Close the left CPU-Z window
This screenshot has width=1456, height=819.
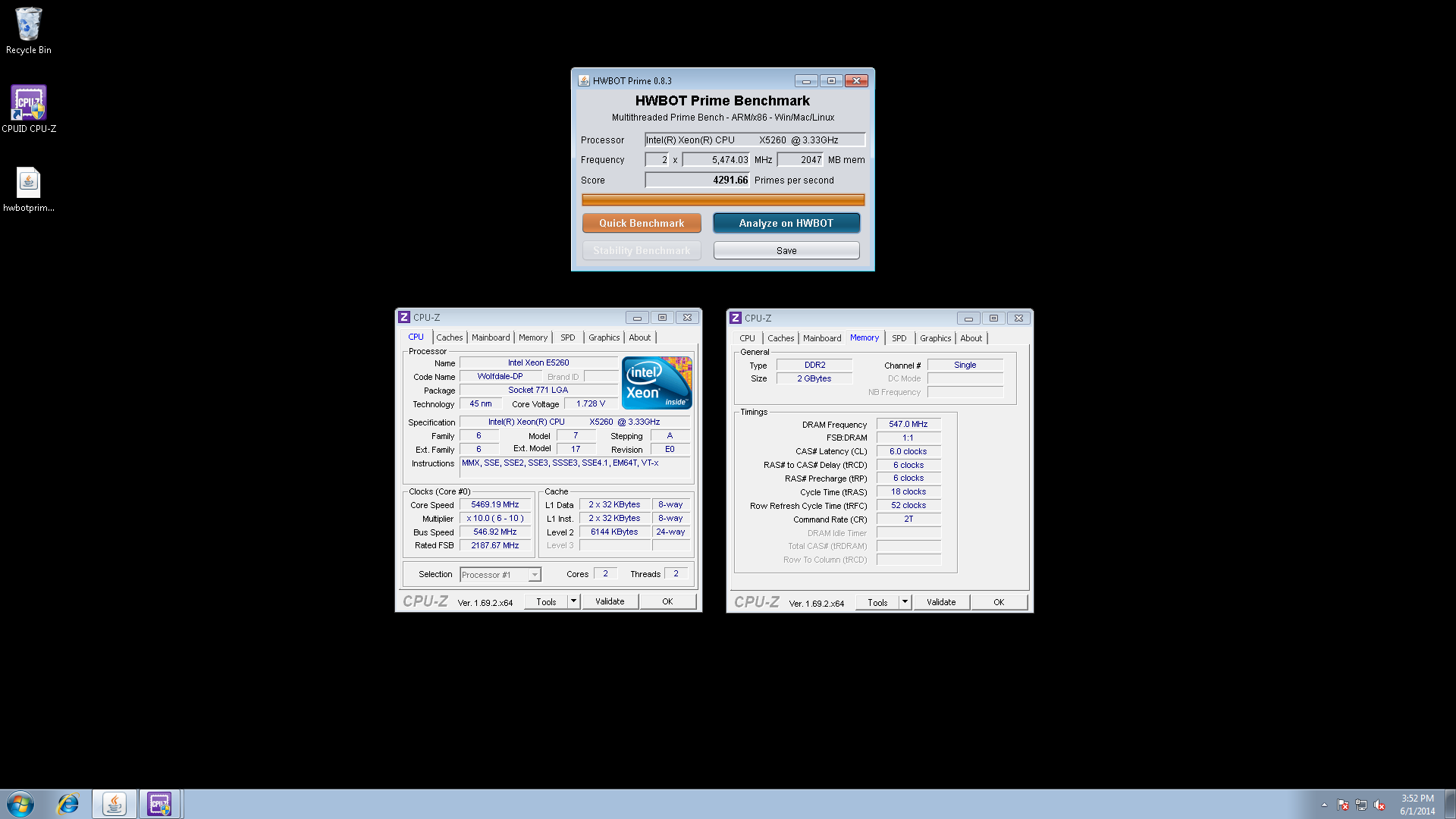coord(687,317)
